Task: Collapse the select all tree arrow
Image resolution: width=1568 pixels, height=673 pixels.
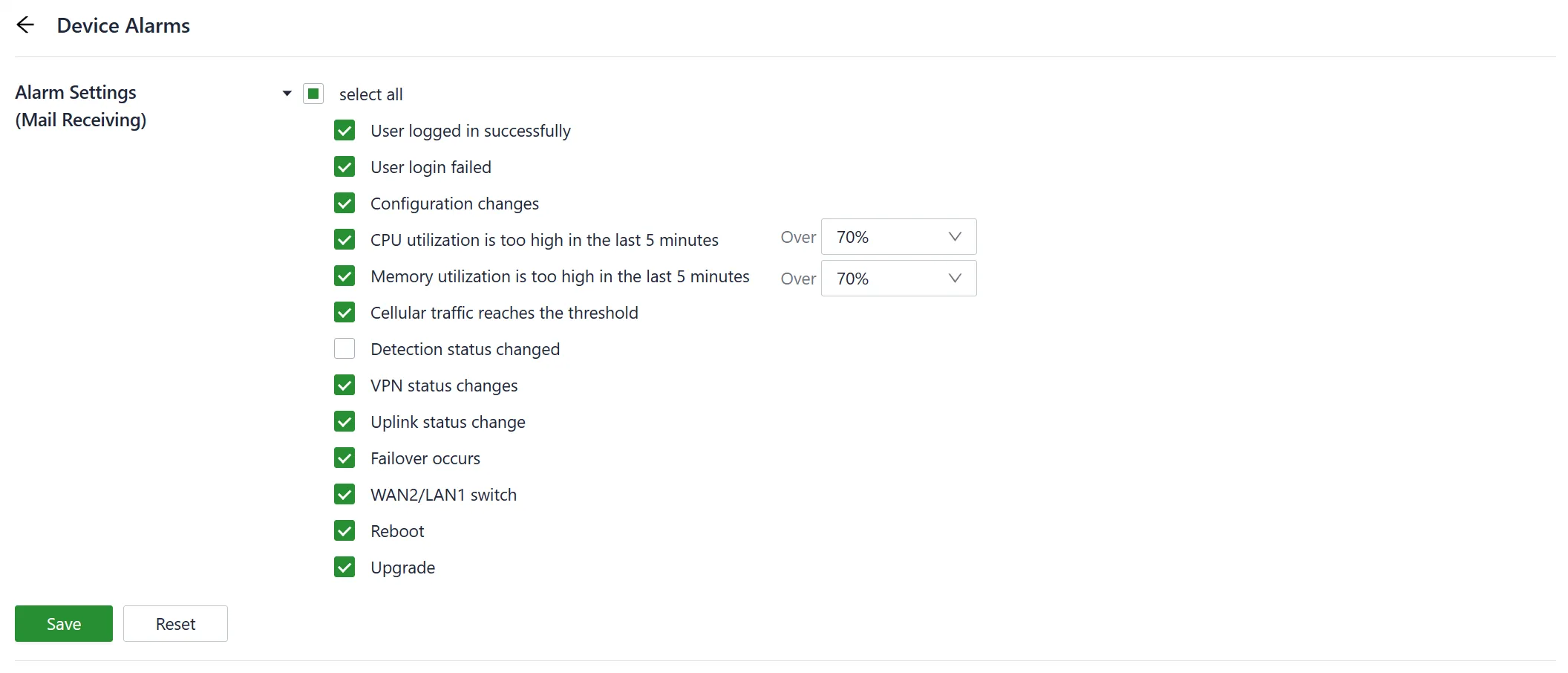Action: (x=287, y=94)
